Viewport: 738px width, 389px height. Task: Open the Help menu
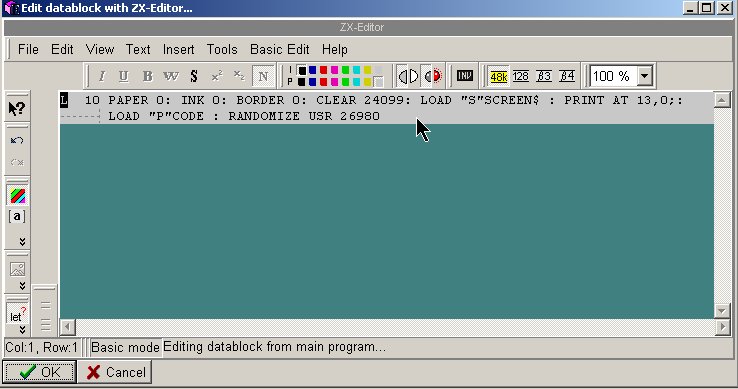335,49
